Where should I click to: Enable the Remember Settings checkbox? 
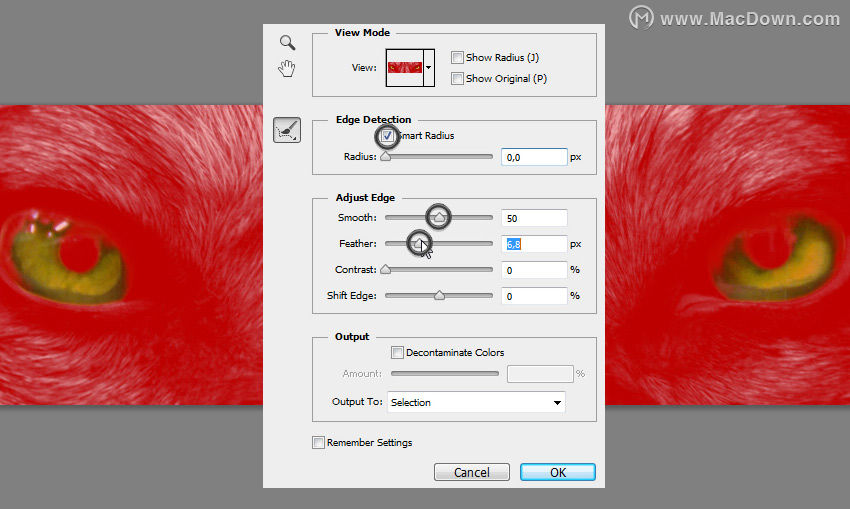318,443
